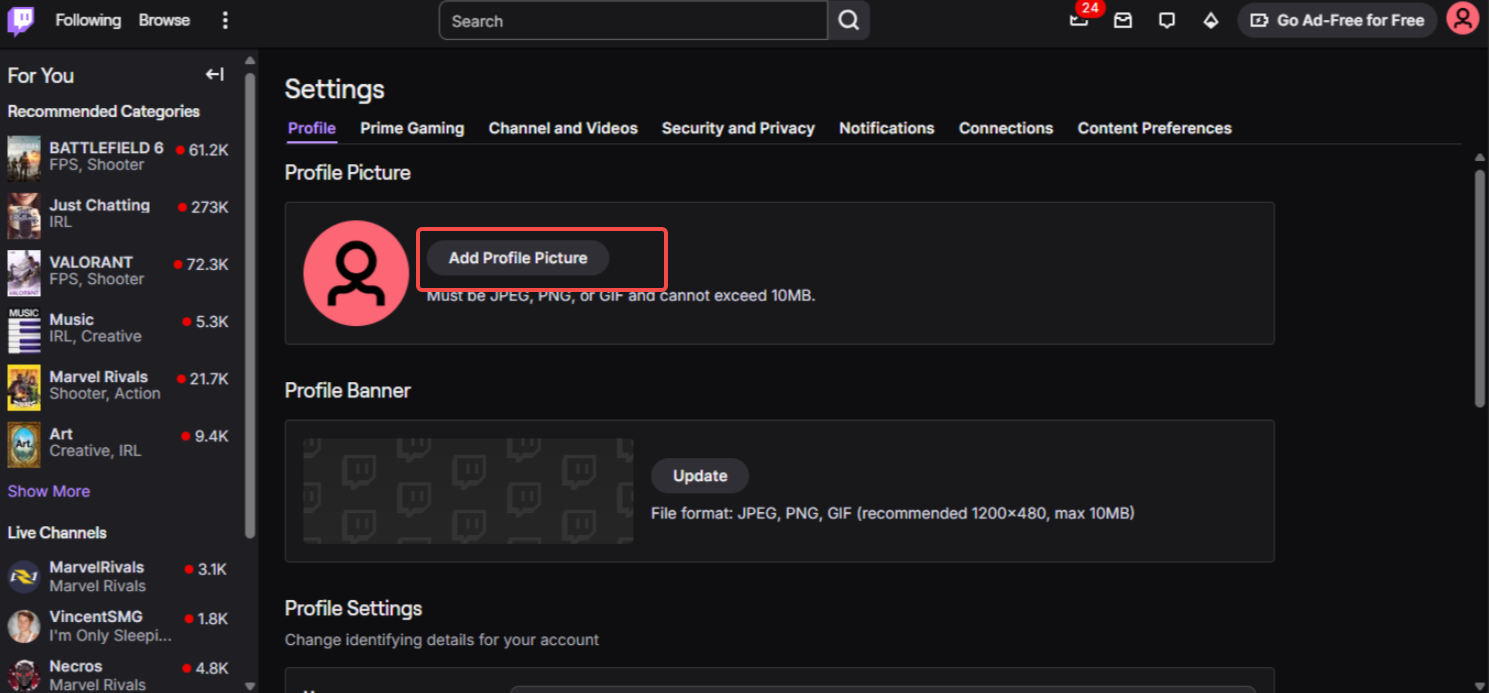Viewport: 1489px width, 693px height.
Task: Click the chat bubble icon in top bar
Action: point(1166,19)
